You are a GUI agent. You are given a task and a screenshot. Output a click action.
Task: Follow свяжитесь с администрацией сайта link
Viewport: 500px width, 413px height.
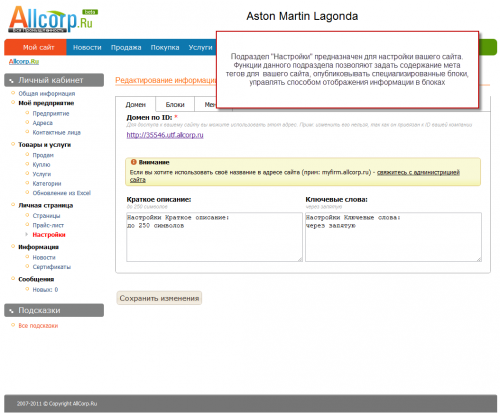[x=418, y=172]
